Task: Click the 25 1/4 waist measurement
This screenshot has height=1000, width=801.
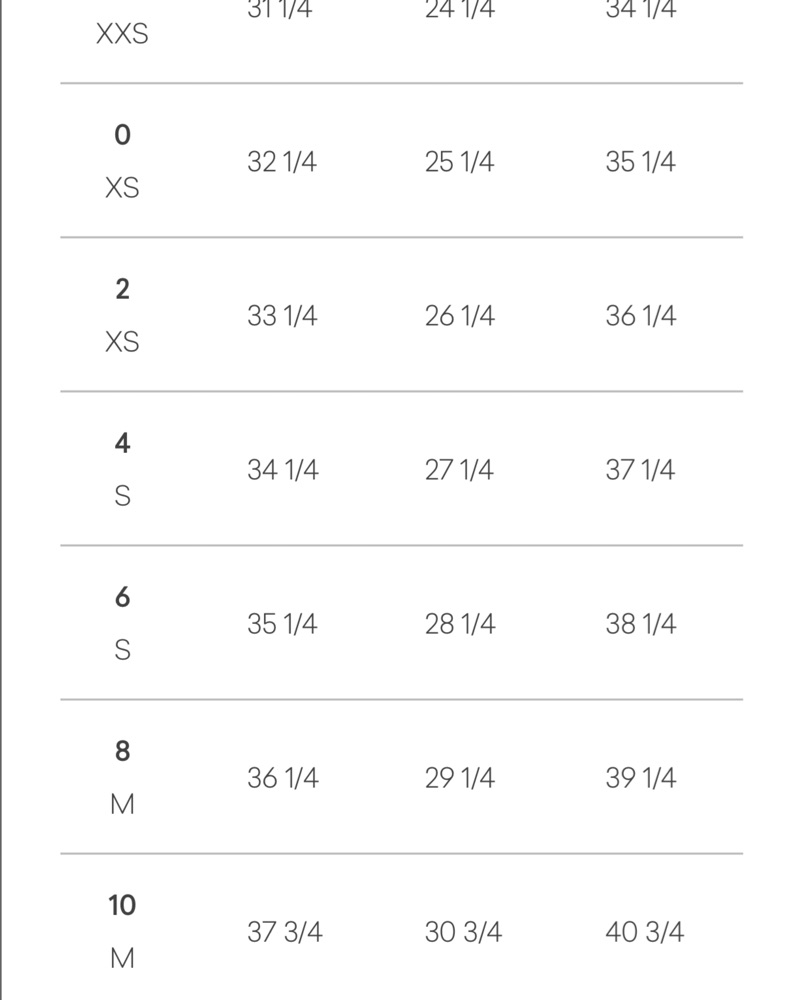Action: (x=459, y=161)
